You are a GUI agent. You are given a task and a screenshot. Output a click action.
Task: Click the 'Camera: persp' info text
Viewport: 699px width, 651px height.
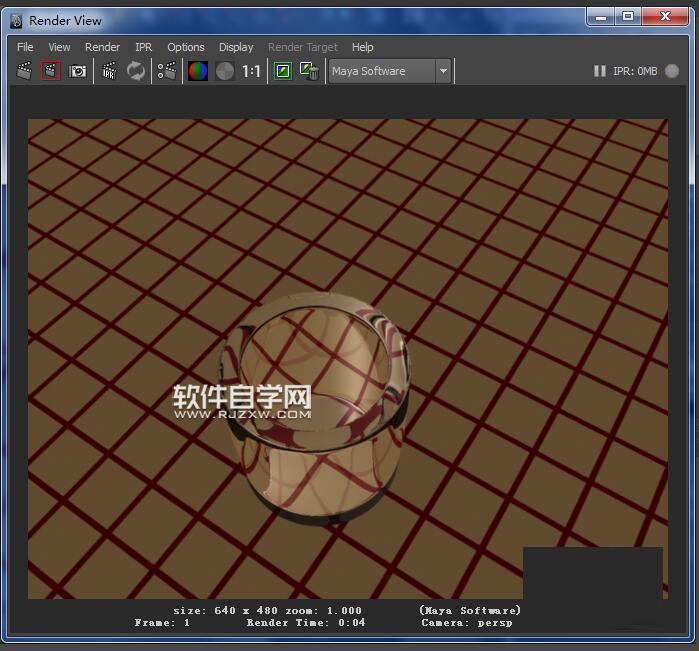click(x=467, y=622)
